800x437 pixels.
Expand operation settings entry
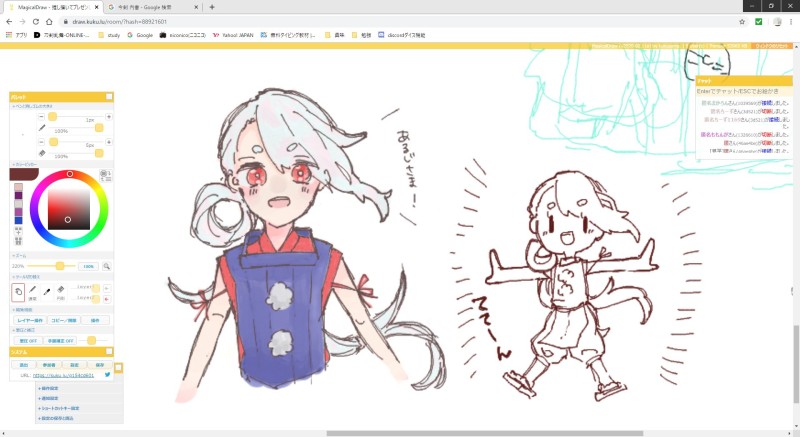coord(48,389)
